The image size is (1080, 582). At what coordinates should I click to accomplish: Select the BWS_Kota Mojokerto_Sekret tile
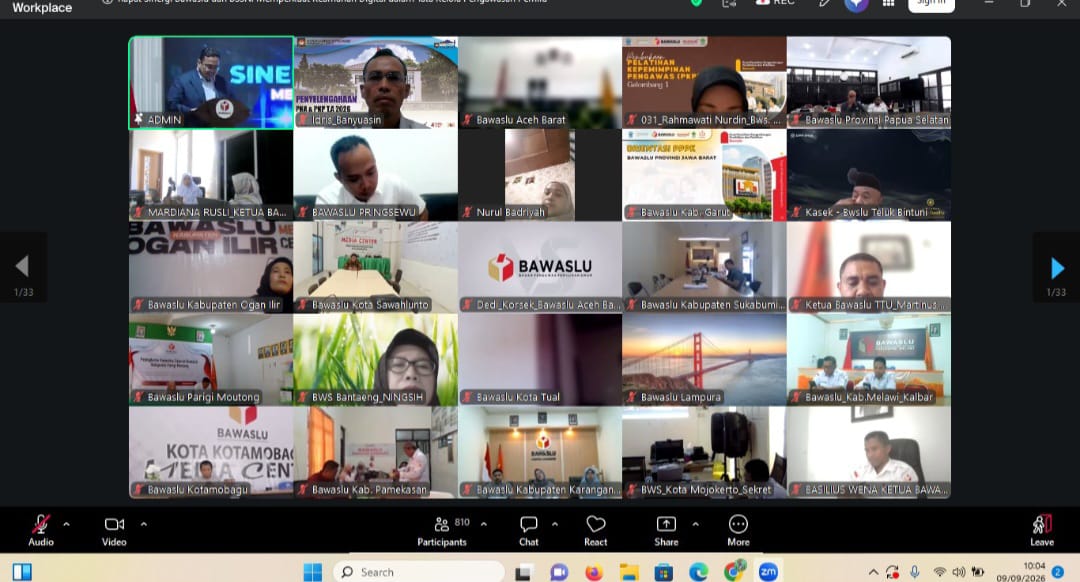pyautogui.click(x=704, y=453)
